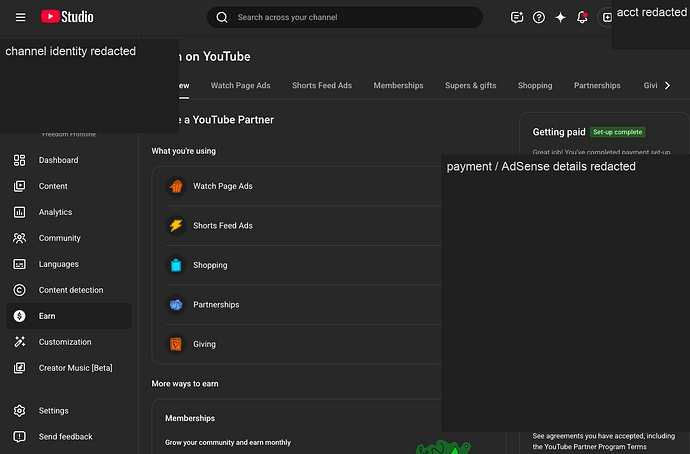This screenshot has width=690, height=454.
Task: Click the Set-up complete badge
Action: pyautogui.click(x=617, y=132)
